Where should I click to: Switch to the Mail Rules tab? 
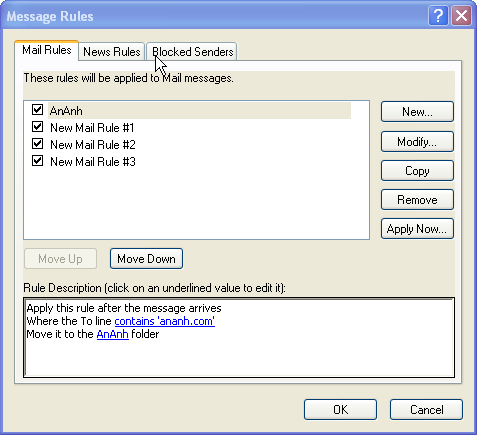tap(46, 50)
